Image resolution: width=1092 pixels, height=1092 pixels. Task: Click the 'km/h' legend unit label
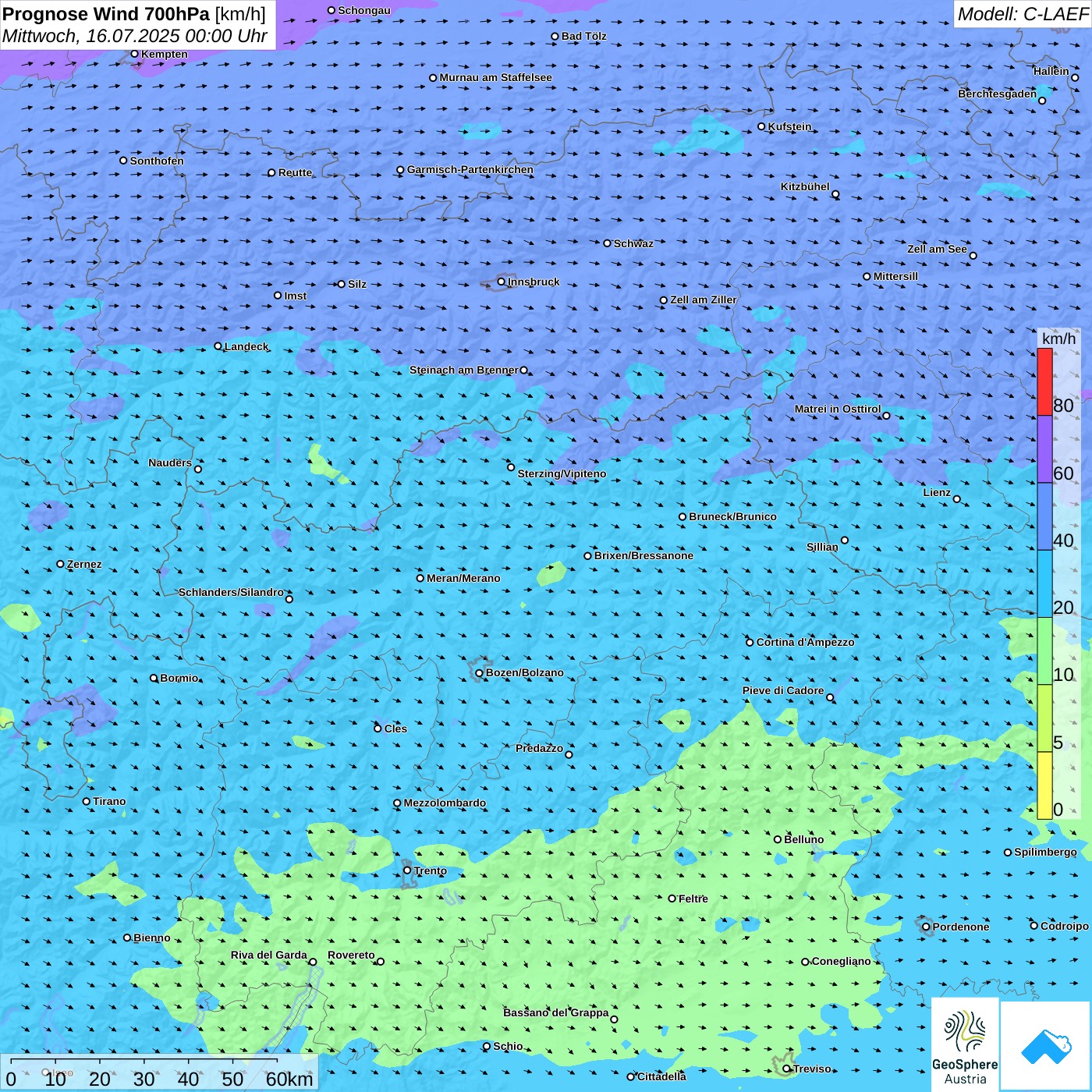(1059, 339)
